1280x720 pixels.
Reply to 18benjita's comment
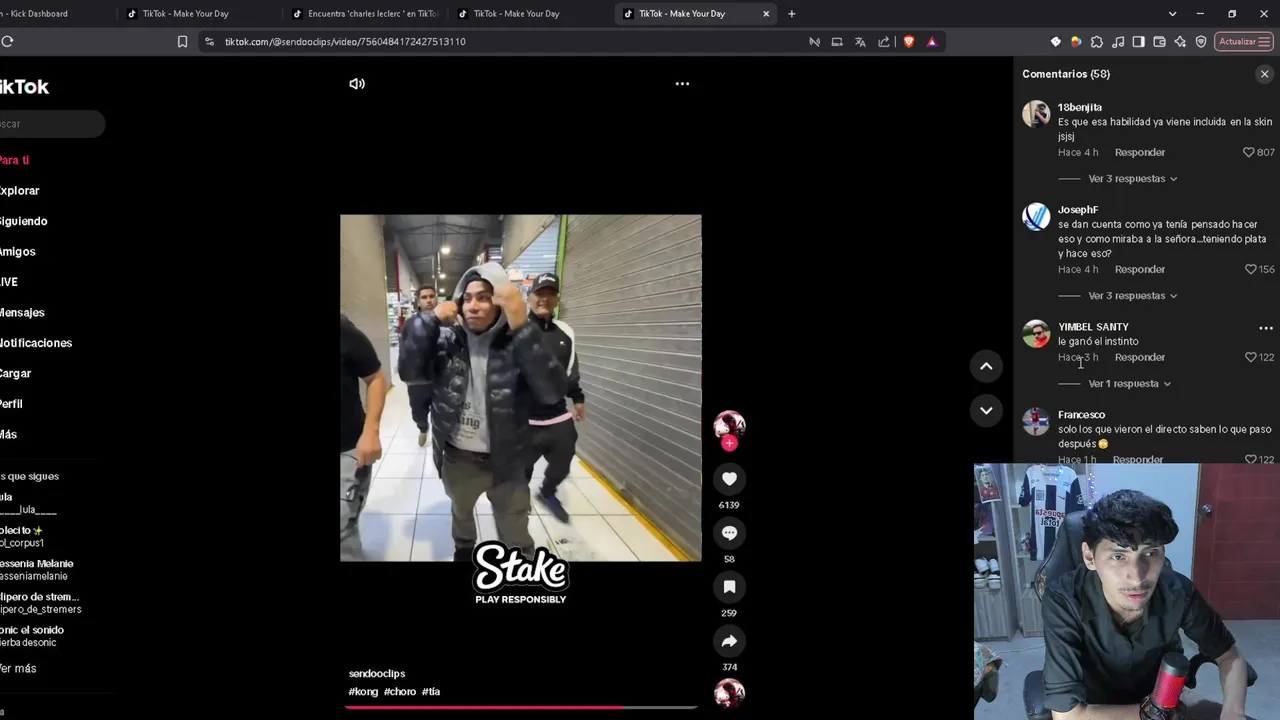[1140, 153]
